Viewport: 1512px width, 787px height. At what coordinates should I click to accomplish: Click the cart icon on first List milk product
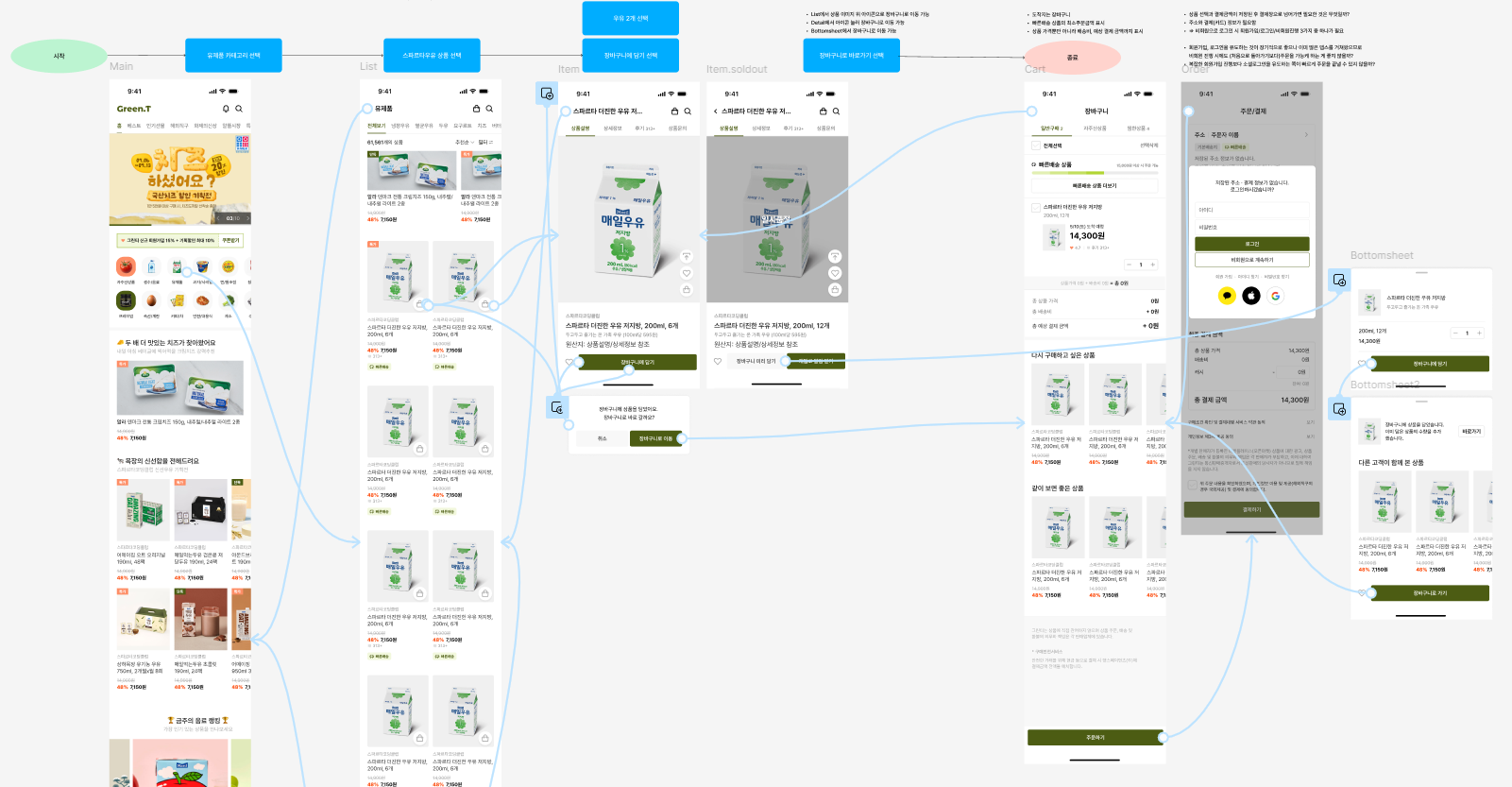(x=419, y=304)
